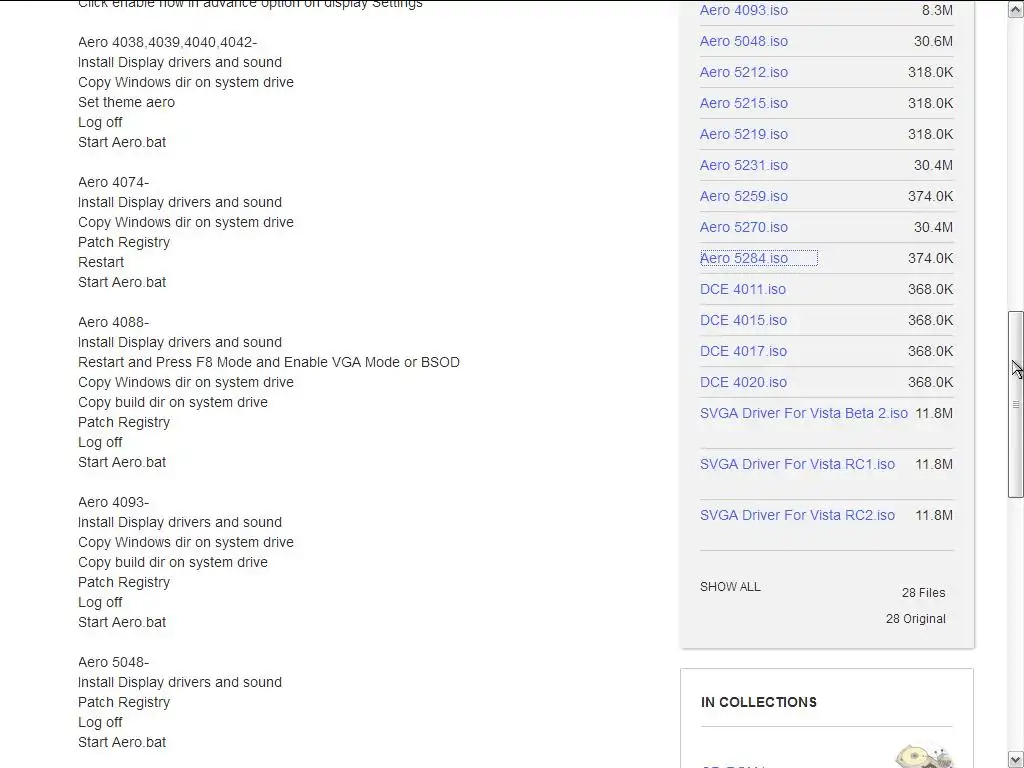Open the Aero 4093.iso download link

[743, 10]
